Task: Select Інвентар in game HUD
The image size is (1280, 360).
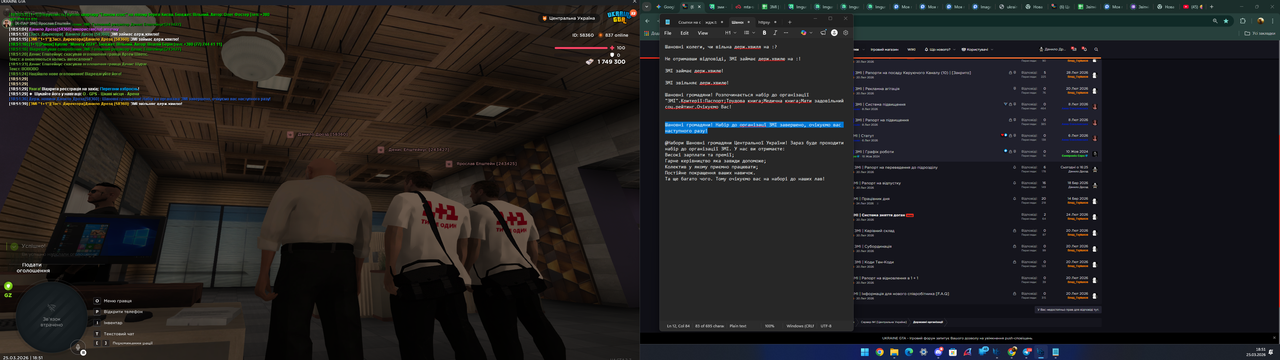Action: (x=112, y=323)
